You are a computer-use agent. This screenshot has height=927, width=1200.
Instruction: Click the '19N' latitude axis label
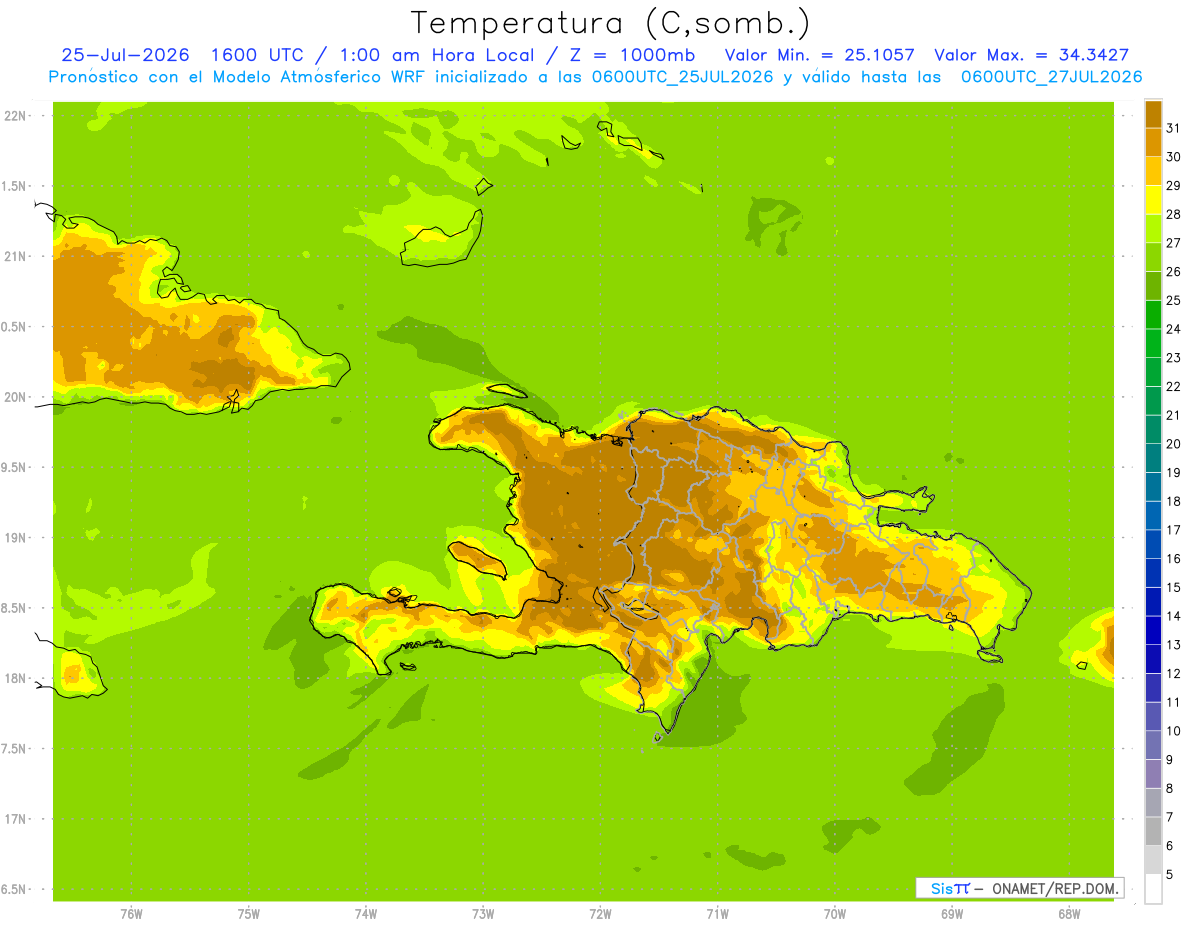point(17,538)
